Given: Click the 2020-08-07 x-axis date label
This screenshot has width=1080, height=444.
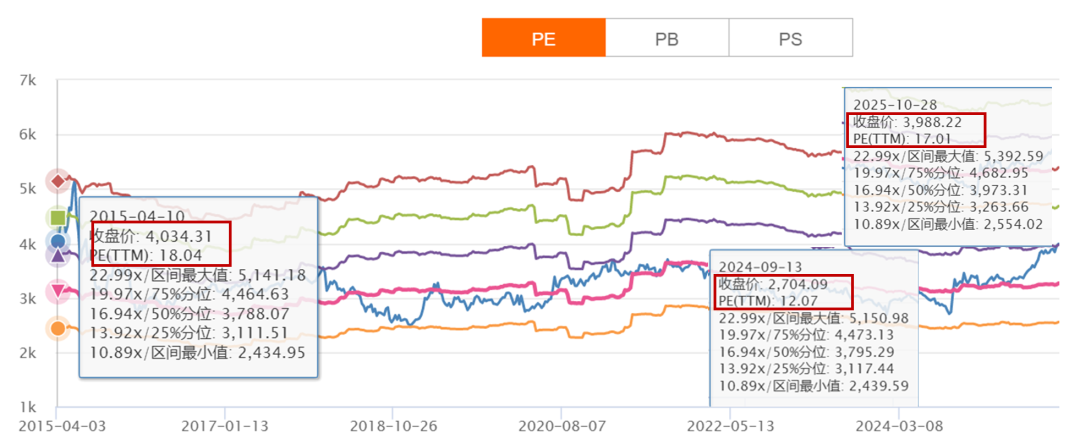Looking at the screenshot, I should [562, 424].
